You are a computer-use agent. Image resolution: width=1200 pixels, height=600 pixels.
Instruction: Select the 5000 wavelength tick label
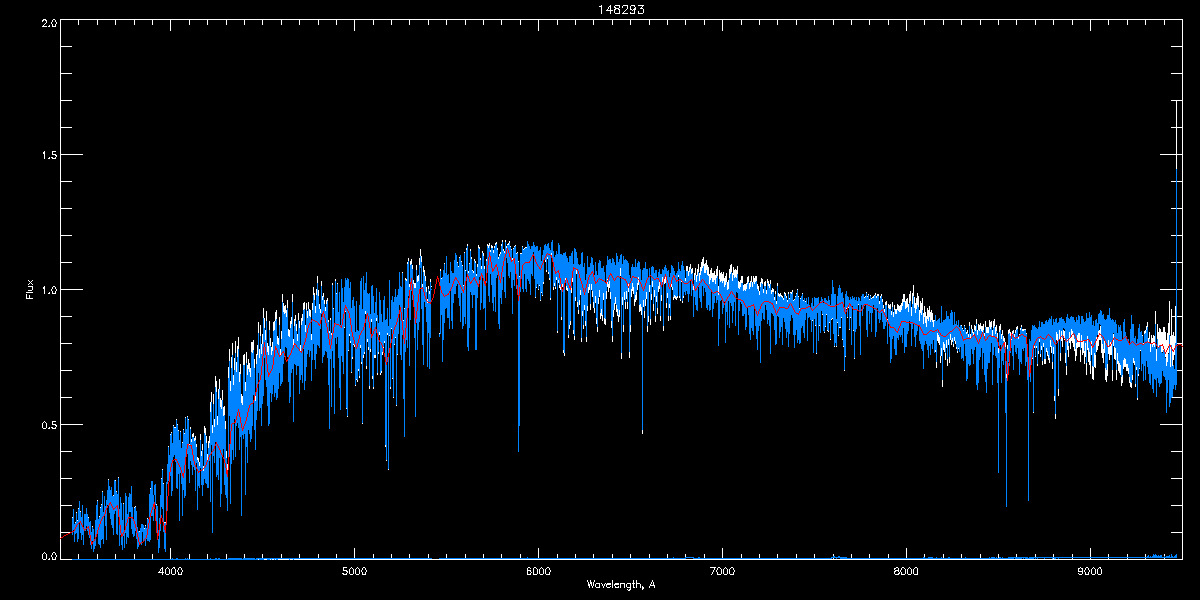point(354,572)
